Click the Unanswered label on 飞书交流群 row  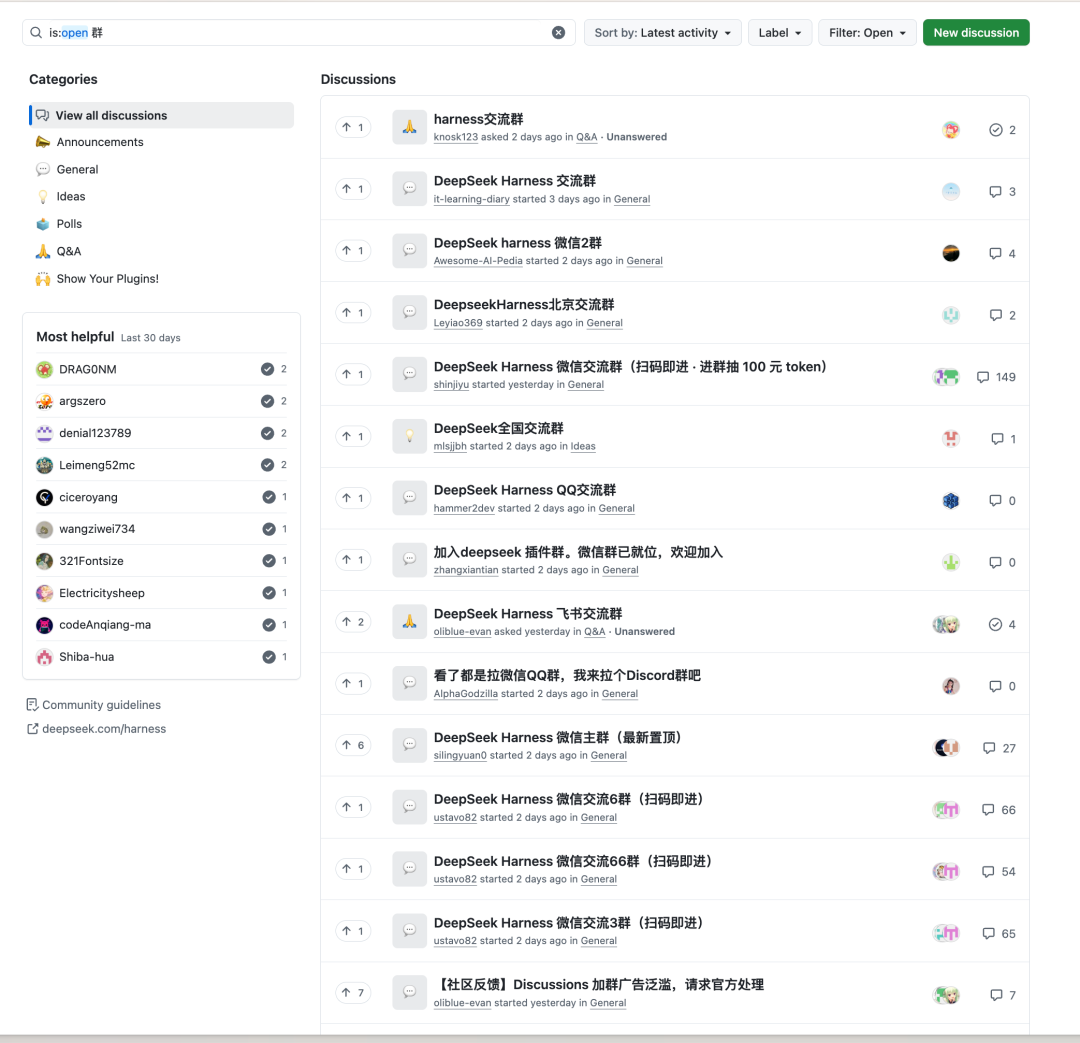[645, 632]
